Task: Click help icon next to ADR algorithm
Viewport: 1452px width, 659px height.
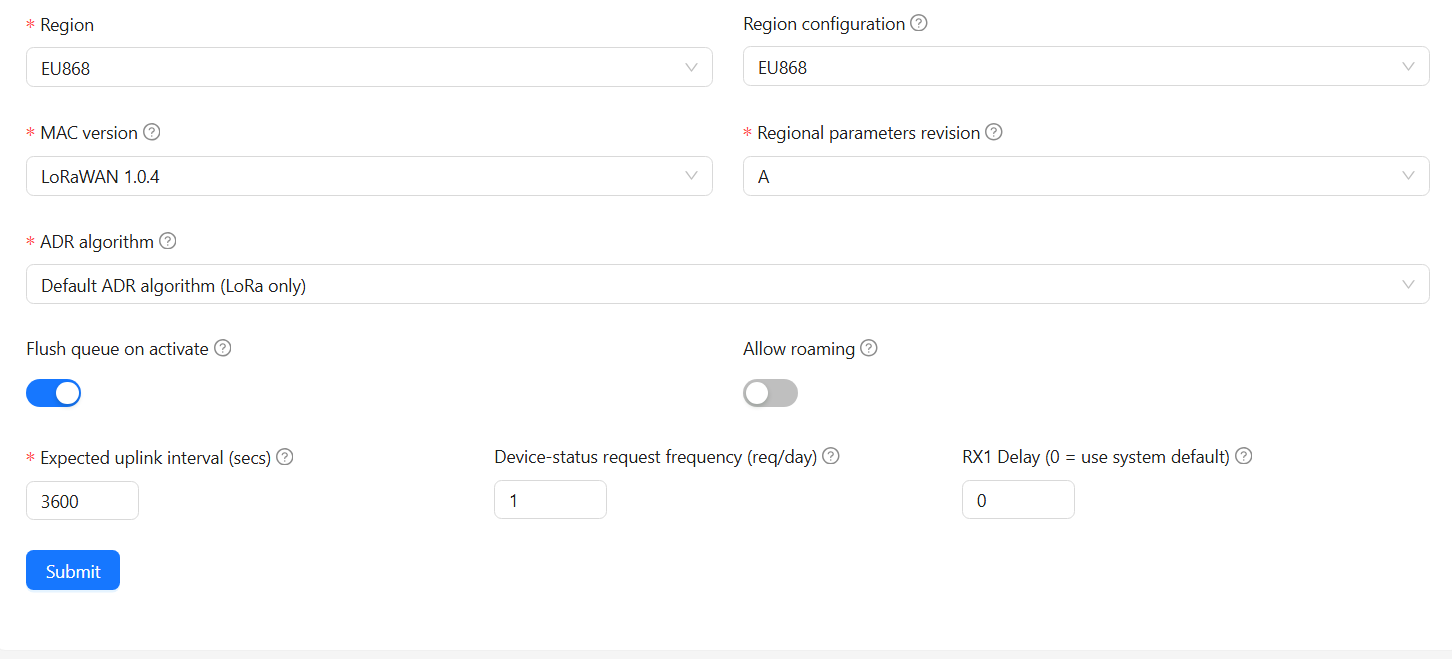Action: 168,241
